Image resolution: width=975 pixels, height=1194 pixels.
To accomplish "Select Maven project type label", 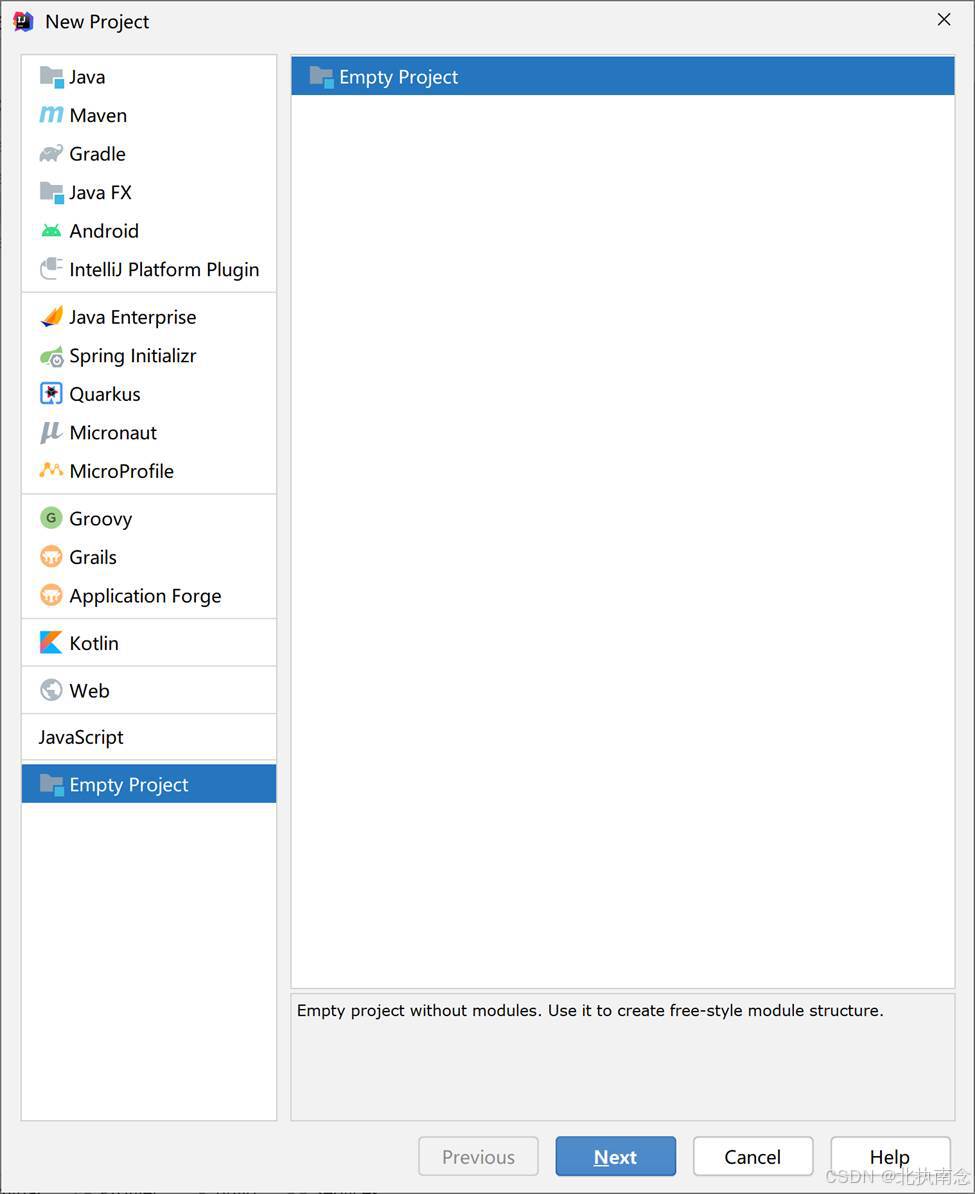I will [98, 116].
